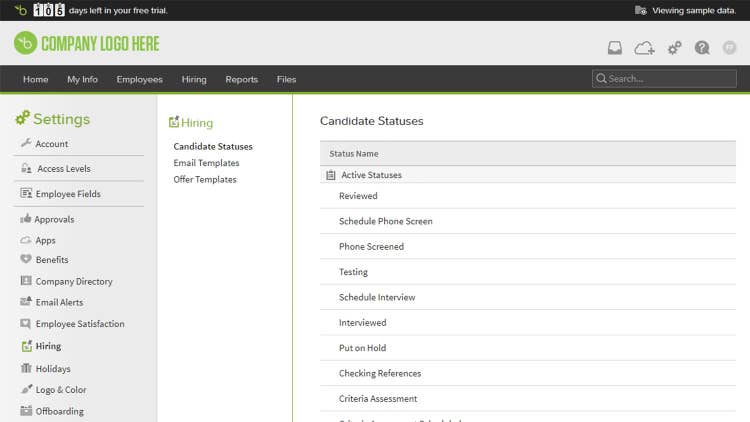The image size is (750, 422).
Task: Click the Holidays gift icon
Action: point(26,368)
